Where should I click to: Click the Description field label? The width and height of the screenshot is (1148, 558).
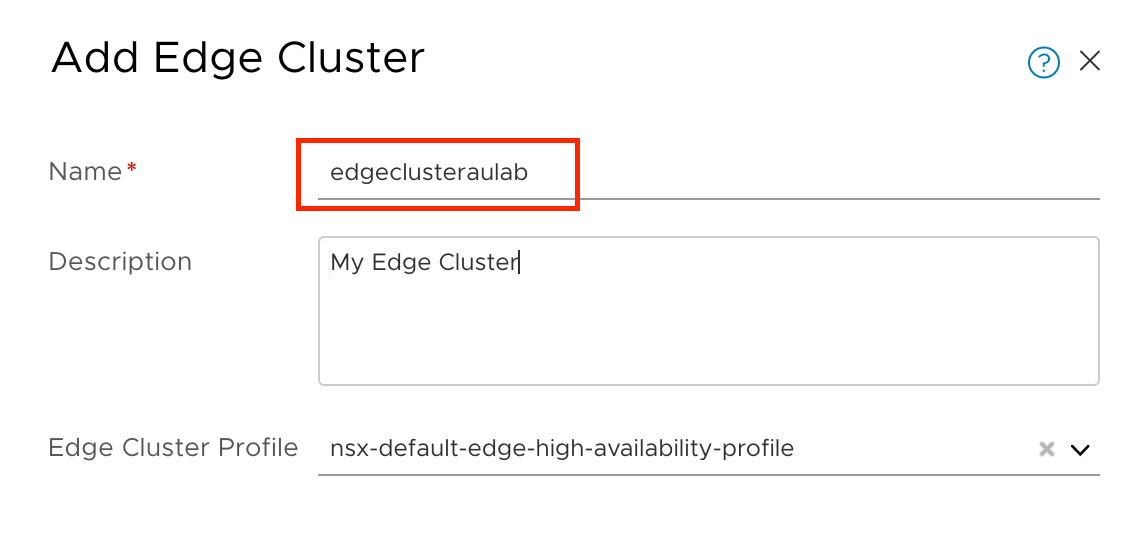120,262
